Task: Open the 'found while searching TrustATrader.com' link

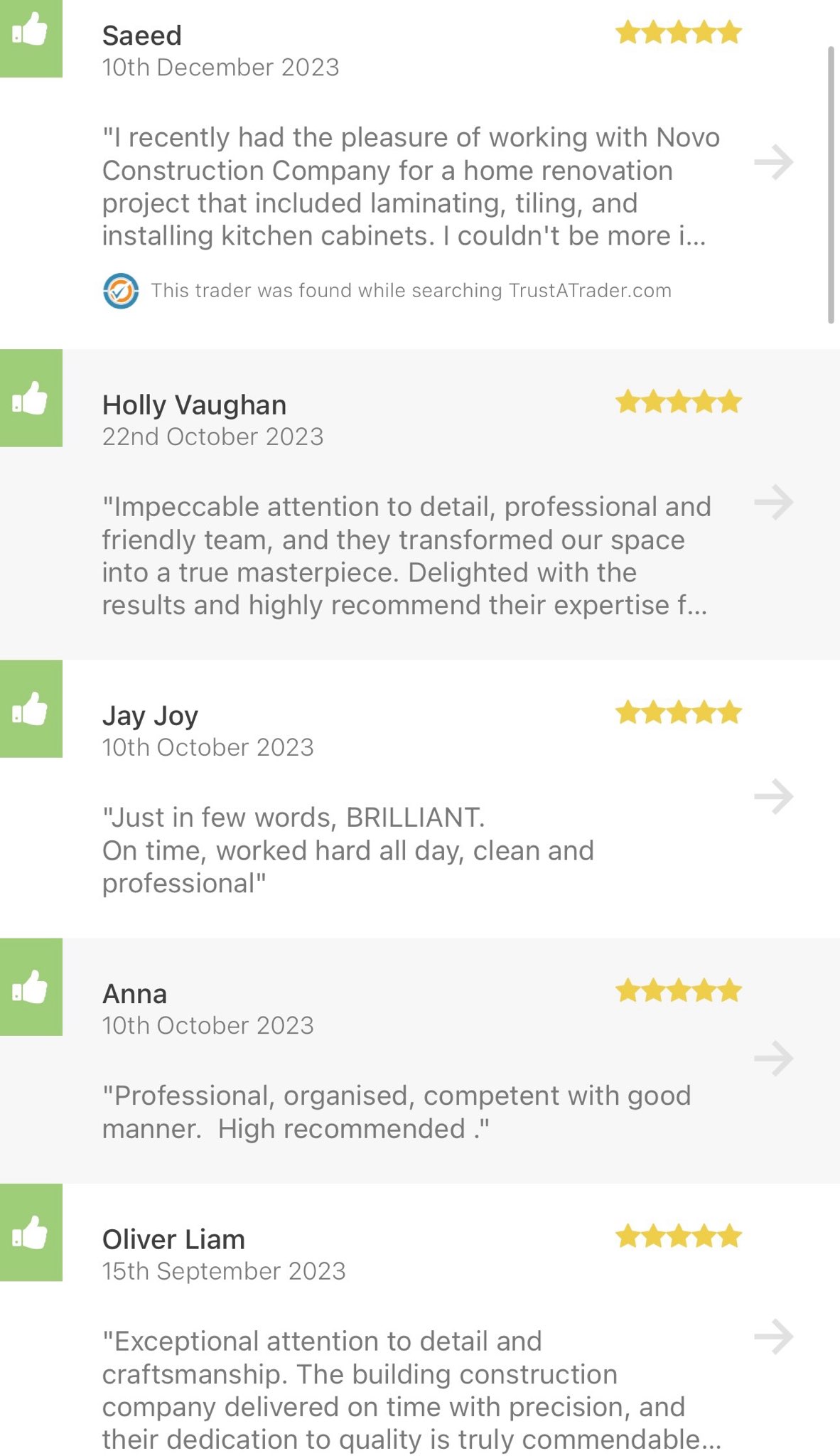Action: [x=411, y=291]
